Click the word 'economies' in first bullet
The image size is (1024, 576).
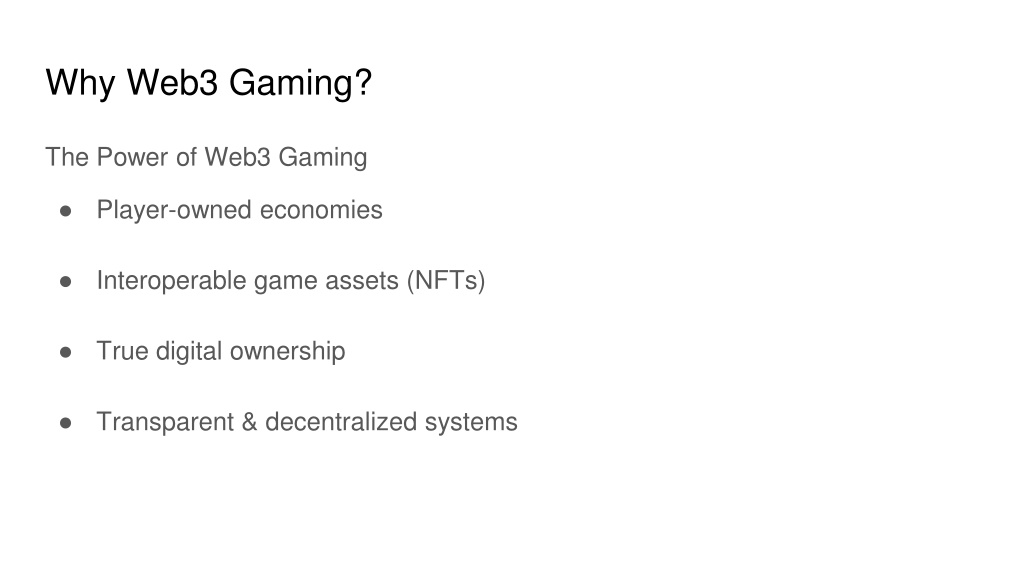(x=321, y=210)
